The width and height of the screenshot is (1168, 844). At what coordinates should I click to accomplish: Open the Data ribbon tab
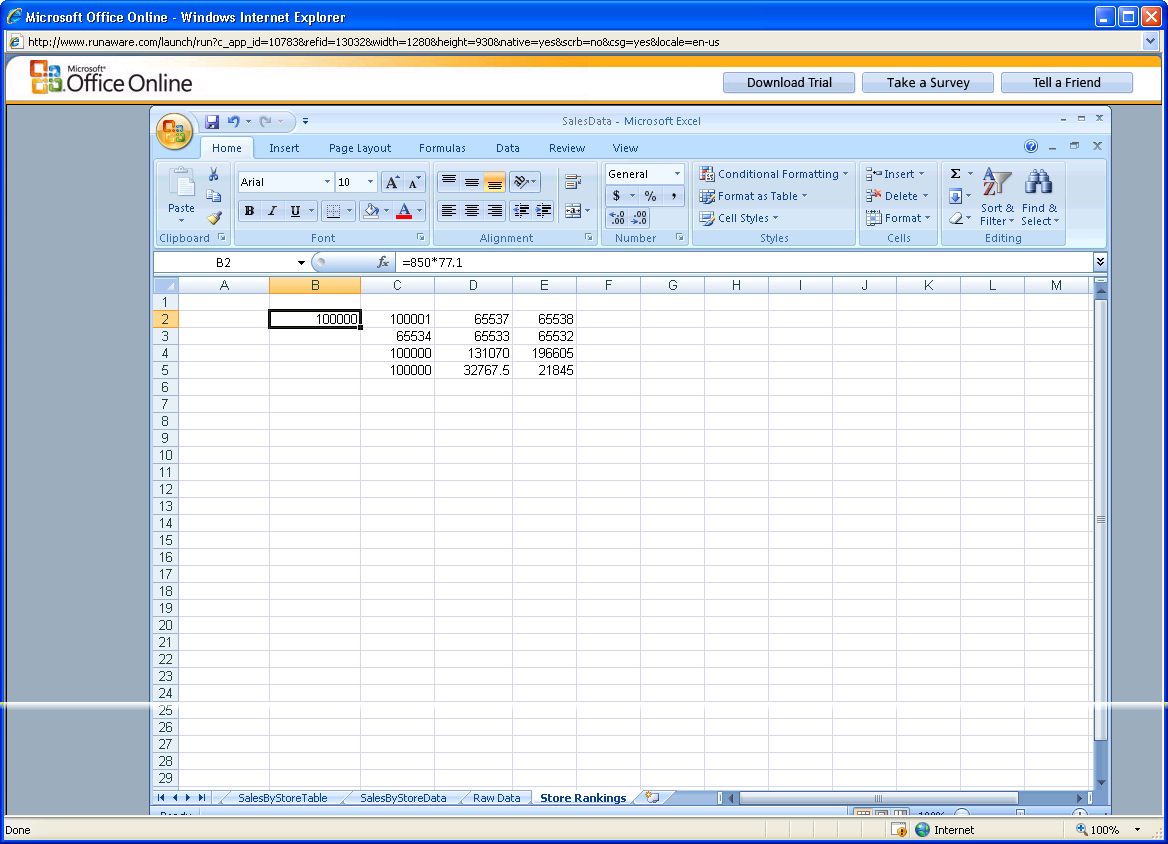coord(507,148)
